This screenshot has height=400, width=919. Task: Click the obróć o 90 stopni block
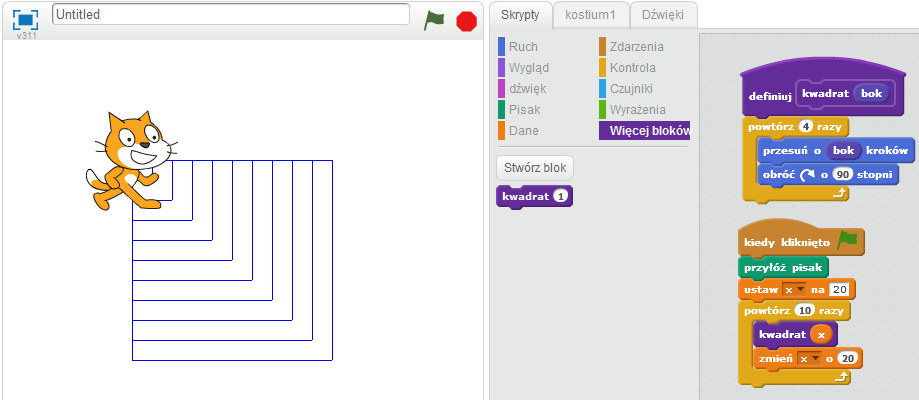(x=828, y=174)
